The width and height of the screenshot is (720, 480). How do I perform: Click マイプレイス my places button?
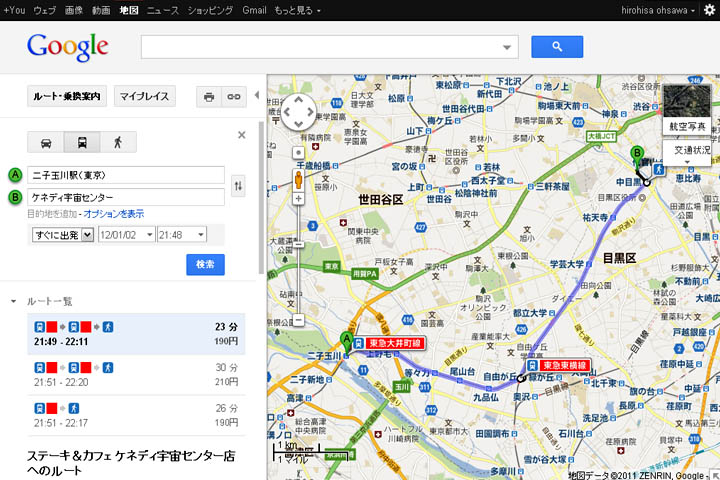[145, 96]
